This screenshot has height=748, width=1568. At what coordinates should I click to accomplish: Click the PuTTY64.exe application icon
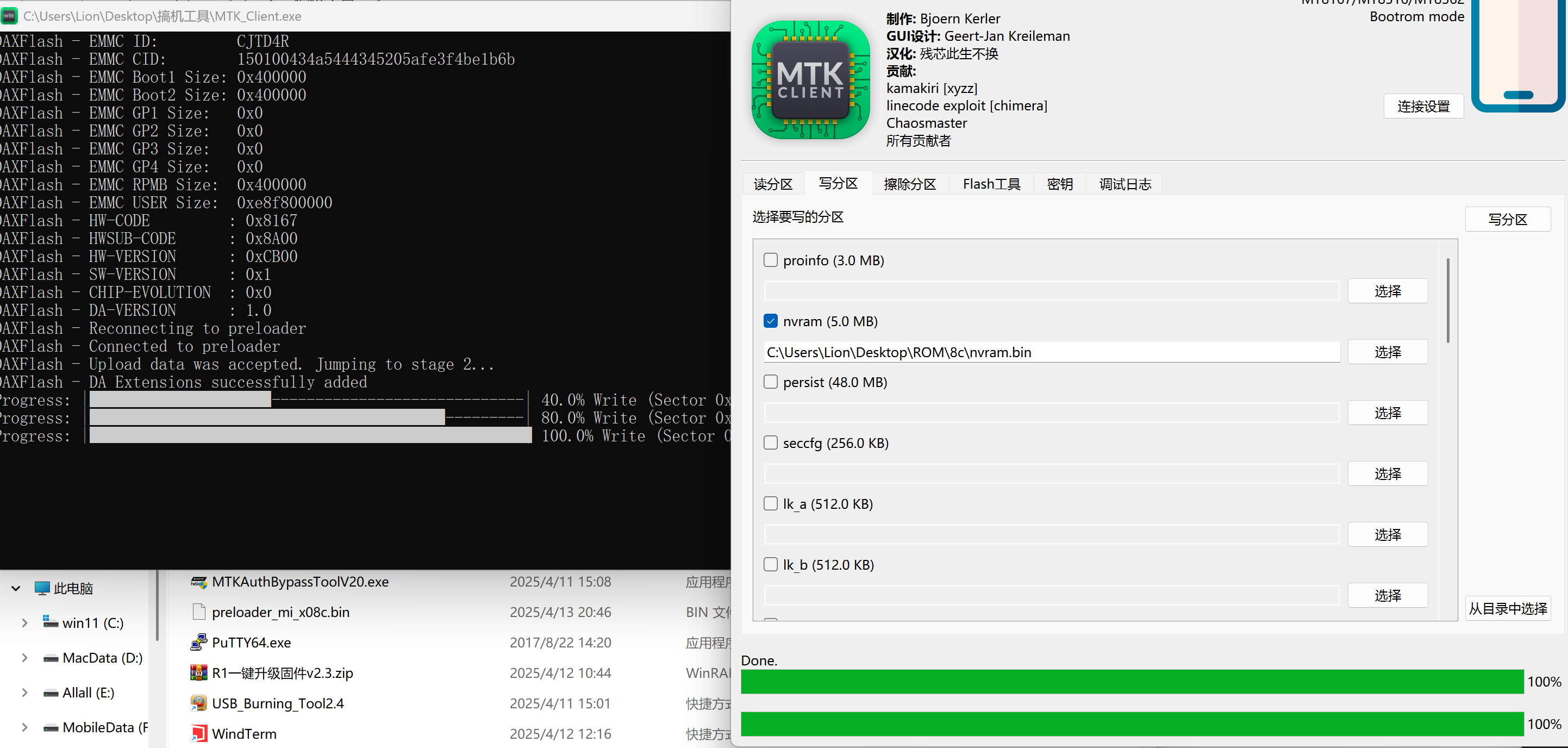pos(198,643)
